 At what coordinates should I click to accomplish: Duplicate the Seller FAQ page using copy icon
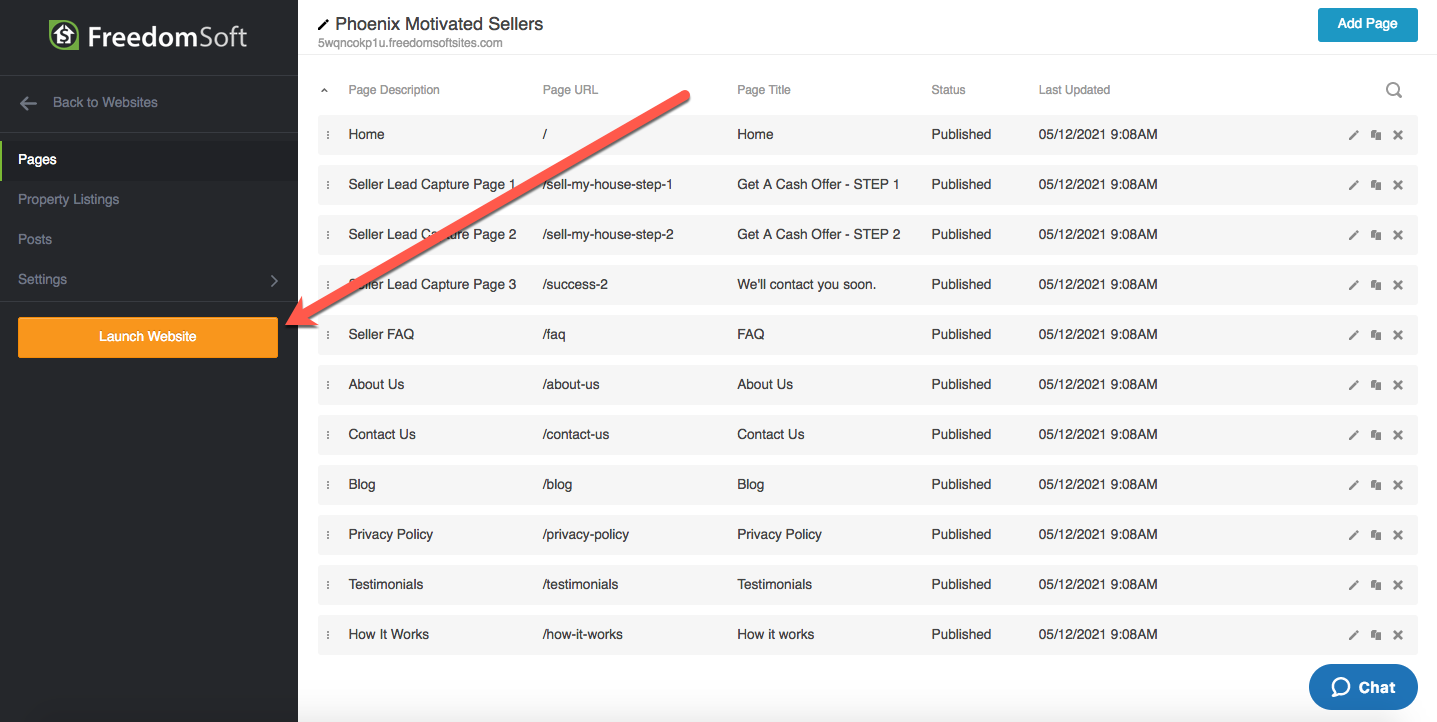click(x=1375, y=335)
